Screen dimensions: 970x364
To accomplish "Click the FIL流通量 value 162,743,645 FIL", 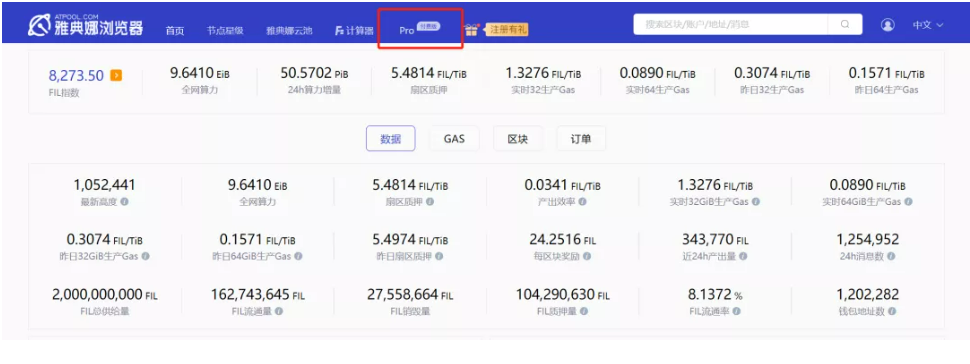I will (x=257, y=295).
